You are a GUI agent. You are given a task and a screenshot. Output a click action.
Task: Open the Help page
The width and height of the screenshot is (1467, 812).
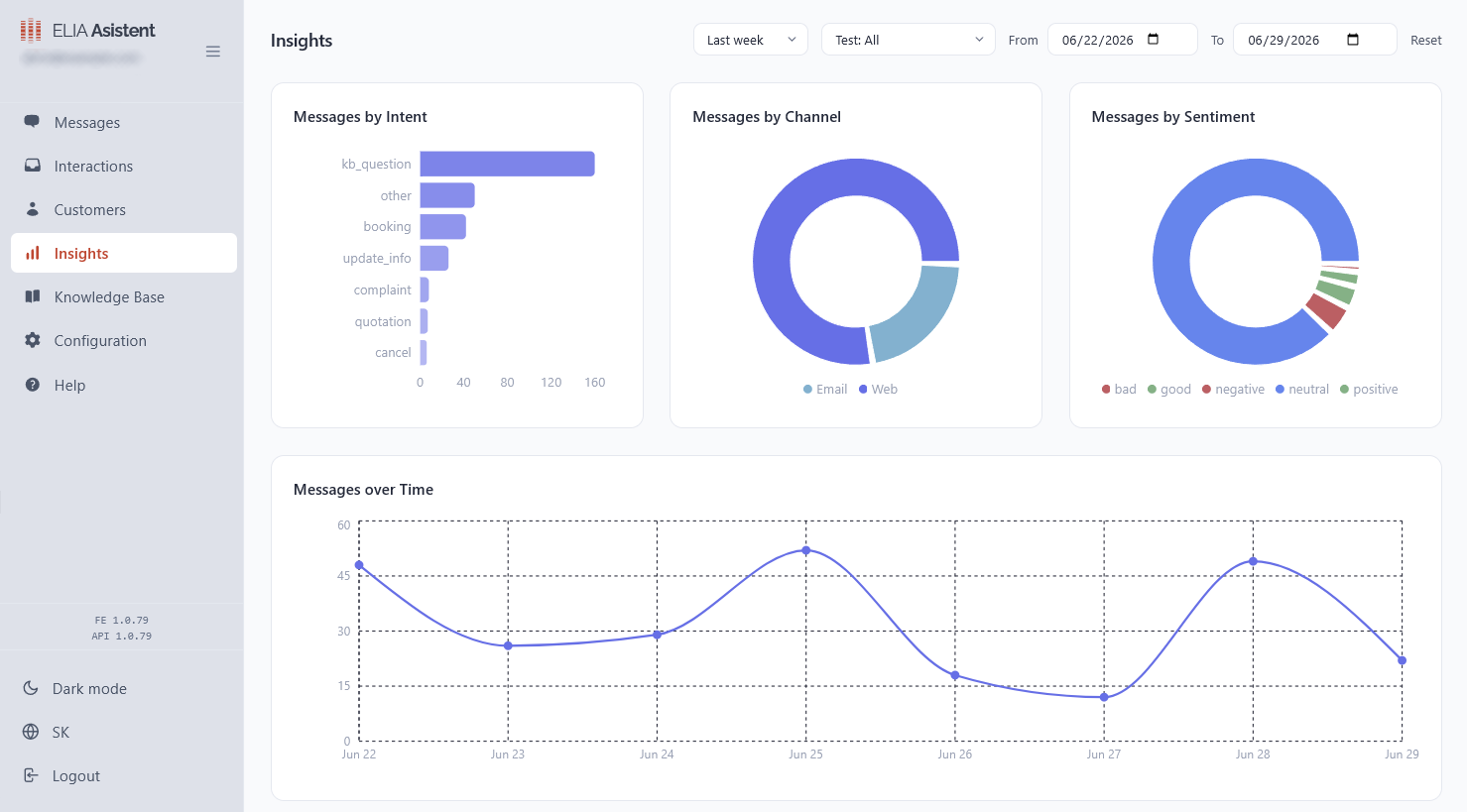124,385
